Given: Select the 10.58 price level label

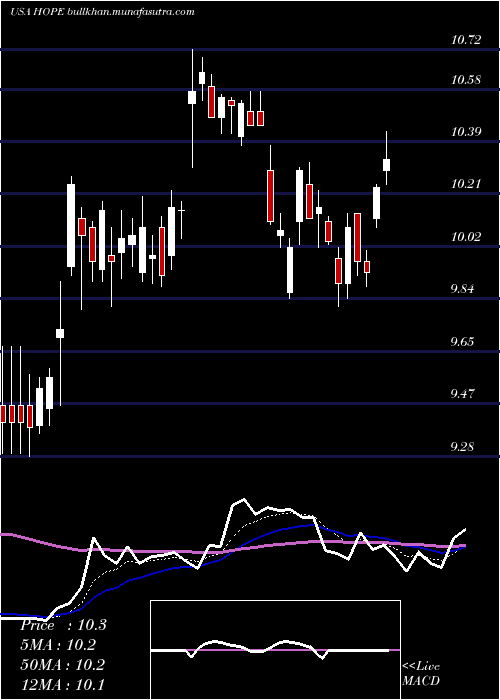Looking at the screenshot, I should click(466, 80).
